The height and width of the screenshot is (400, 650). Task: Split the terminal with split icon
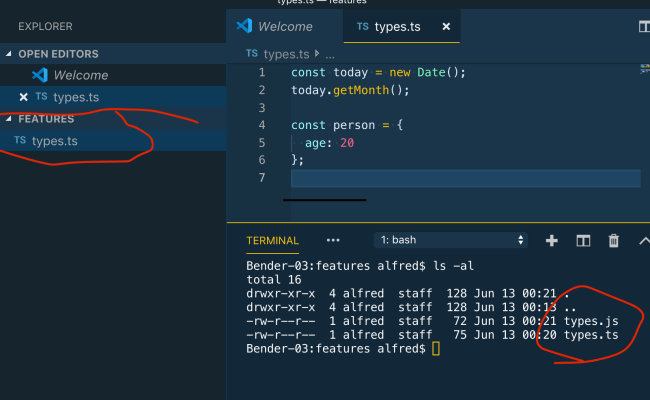coord(583,240)
